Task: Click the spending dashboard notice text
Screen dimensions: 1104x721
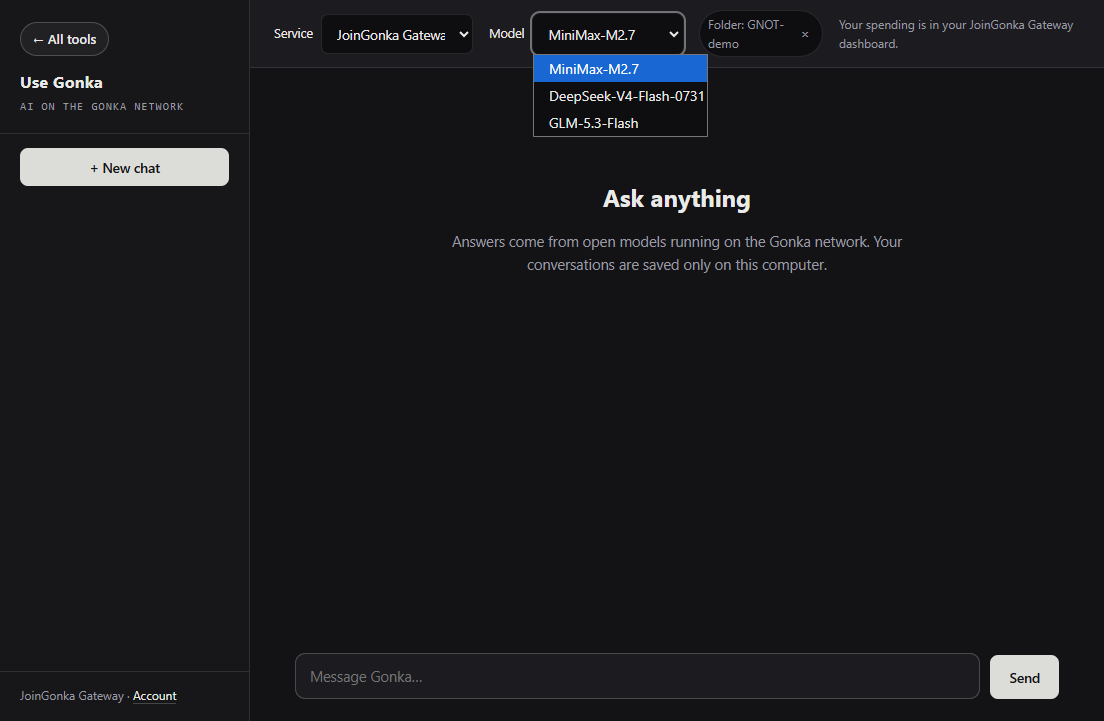Action: pyautogui.click(x=956, y=34)
